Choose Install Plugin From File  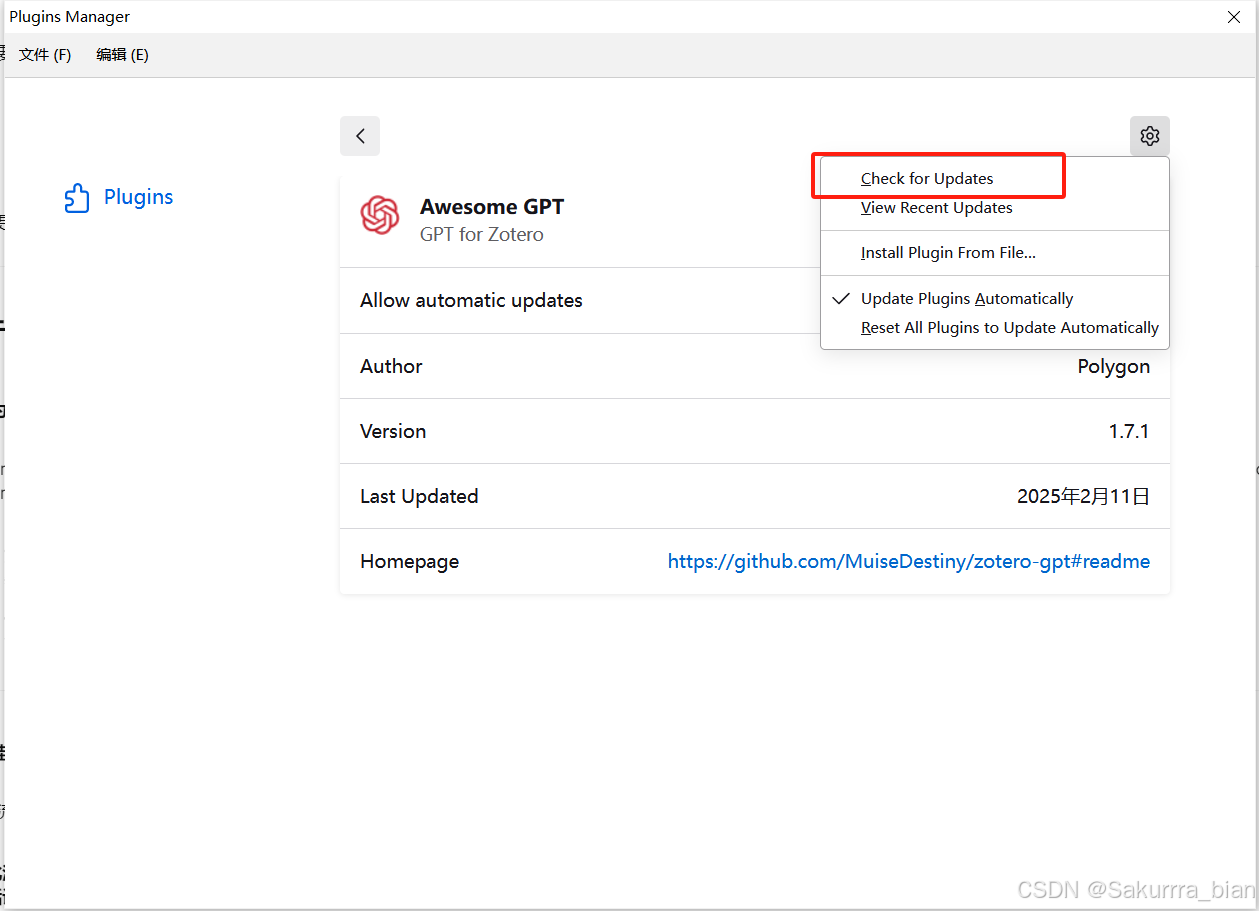(948, 252)
